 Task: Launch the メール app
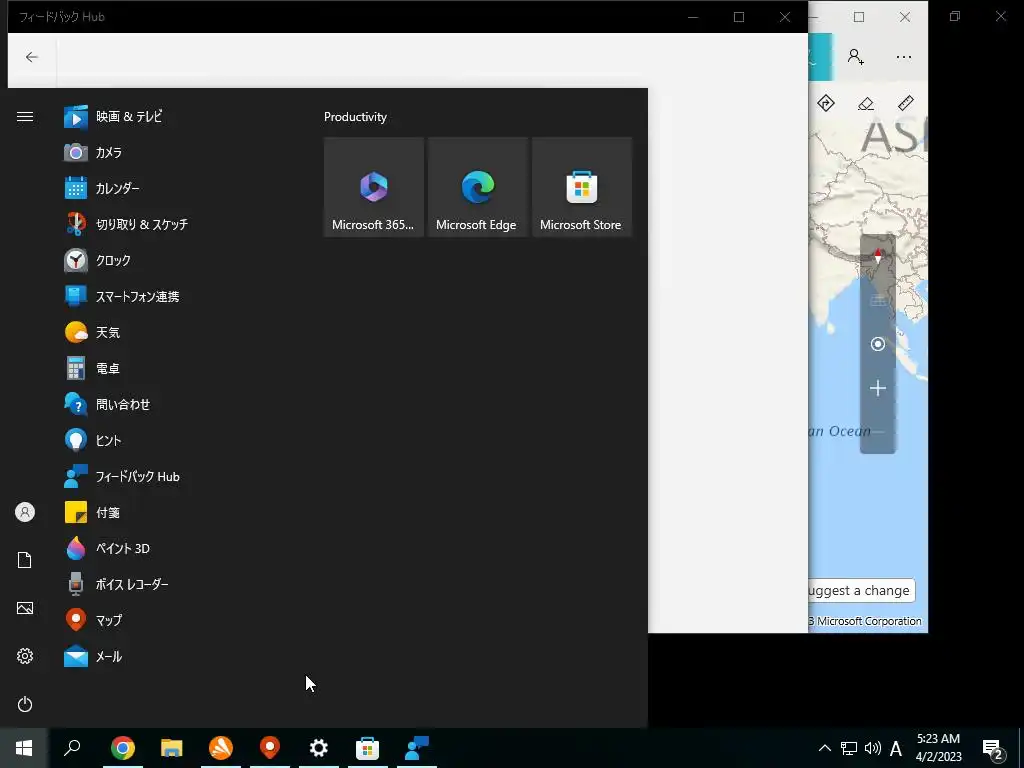coord(176,656)
